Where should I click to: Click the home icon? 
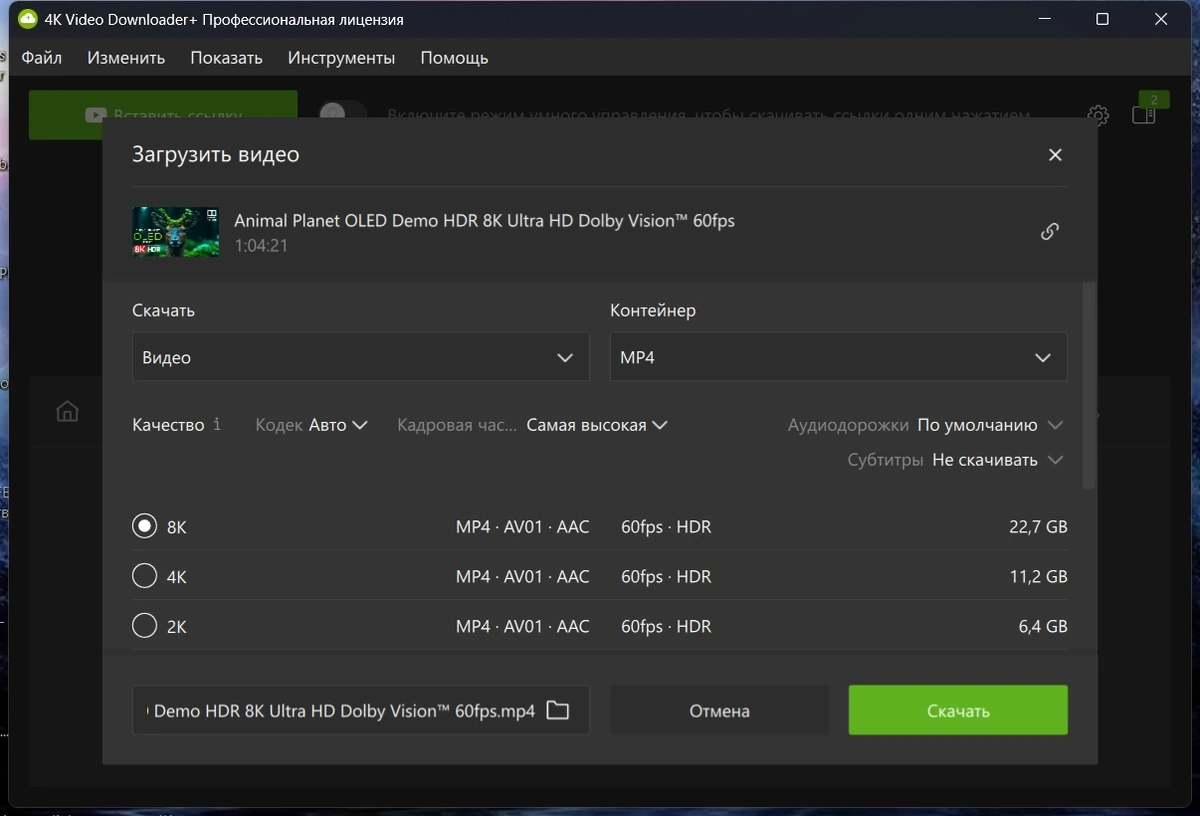(67, 411)
